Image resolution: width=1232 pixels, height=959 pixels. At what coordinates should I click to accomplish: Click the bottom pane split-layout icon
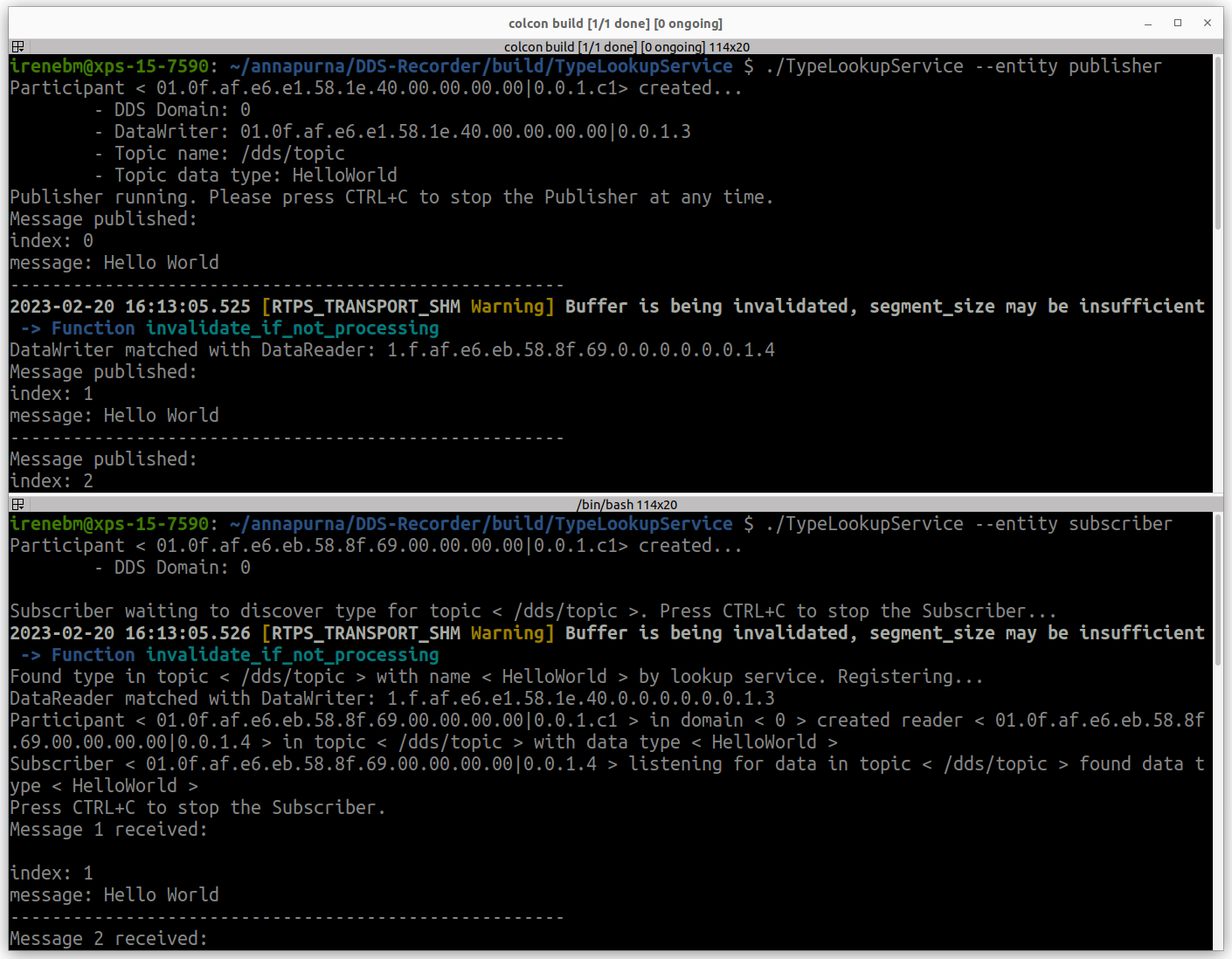coord(17,504)
